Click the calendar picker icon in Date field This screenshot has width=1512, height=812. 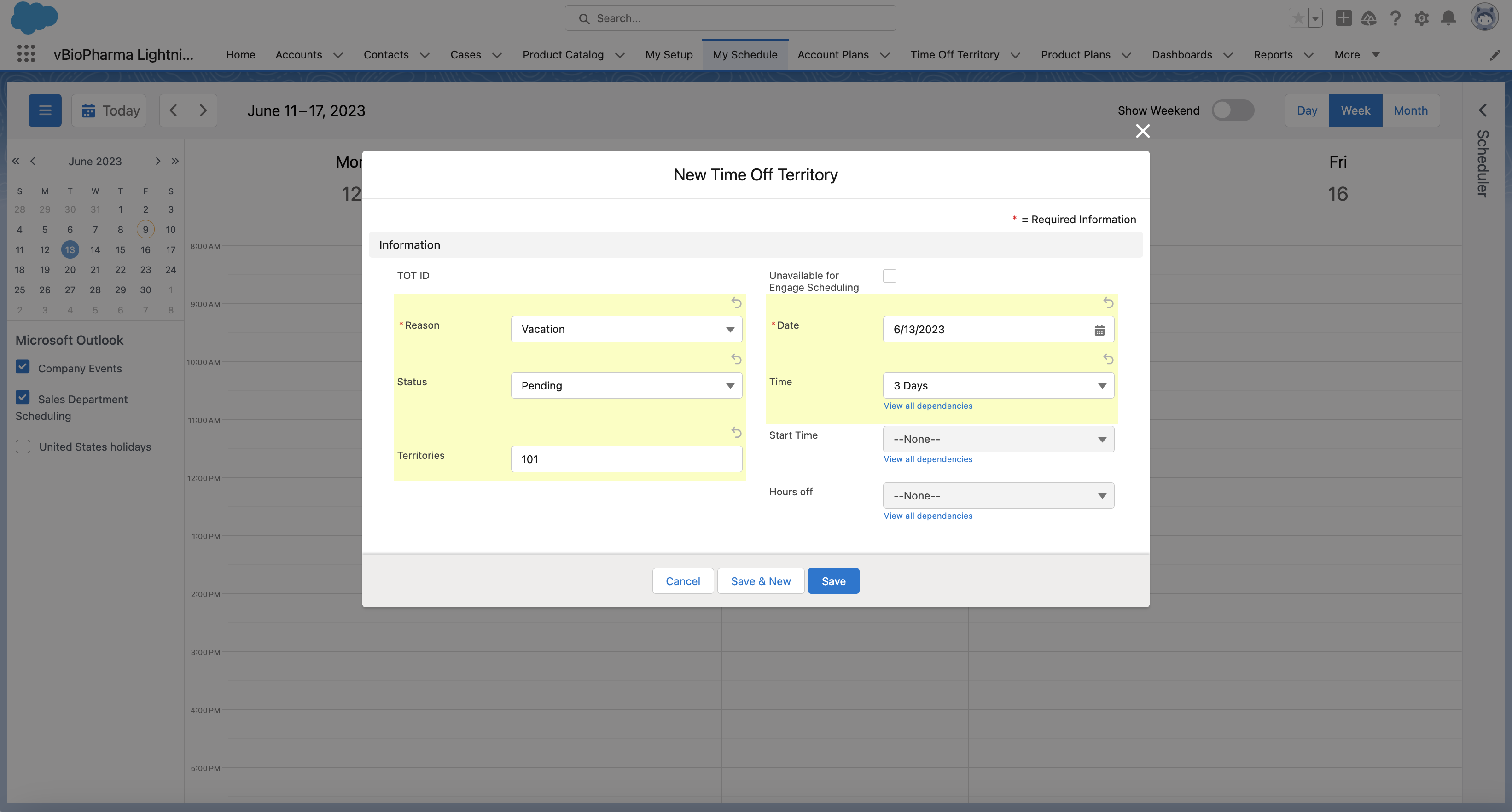[1099, 330]
